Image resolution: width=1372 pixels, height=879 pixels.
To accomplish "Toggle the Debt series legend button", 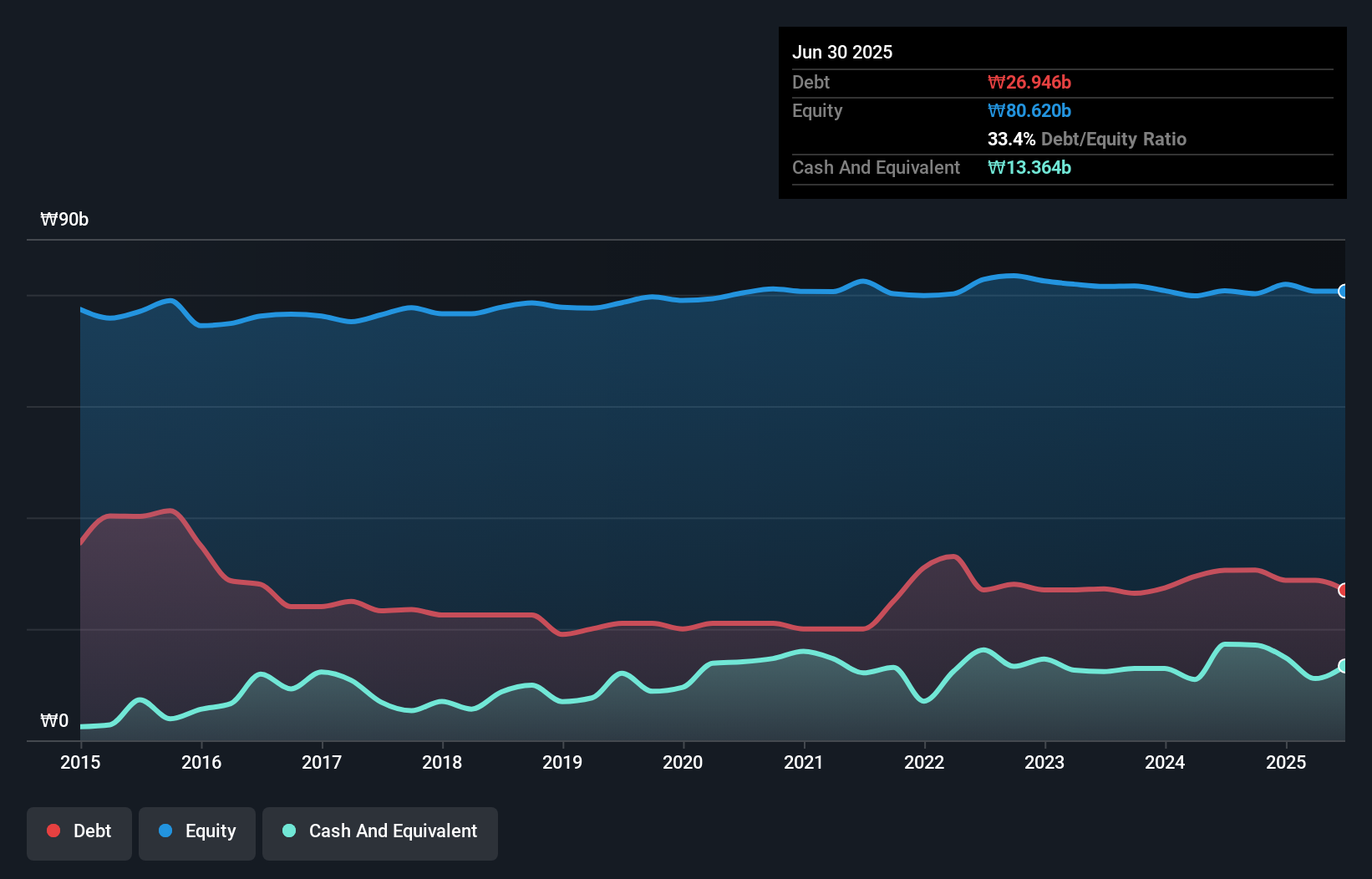I will [x=79, y=831].
